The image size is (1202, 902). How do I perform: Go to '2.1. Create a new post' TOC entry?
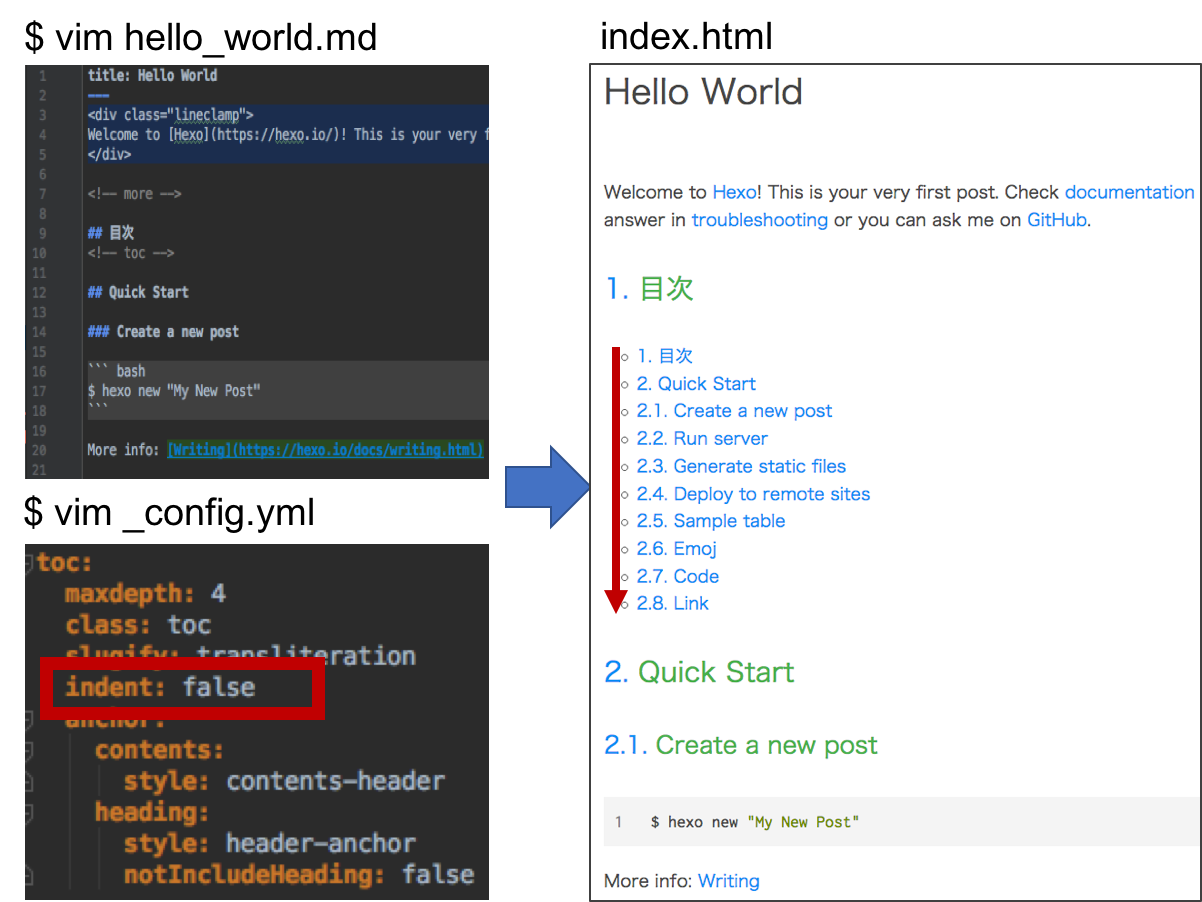click(734, 411)
